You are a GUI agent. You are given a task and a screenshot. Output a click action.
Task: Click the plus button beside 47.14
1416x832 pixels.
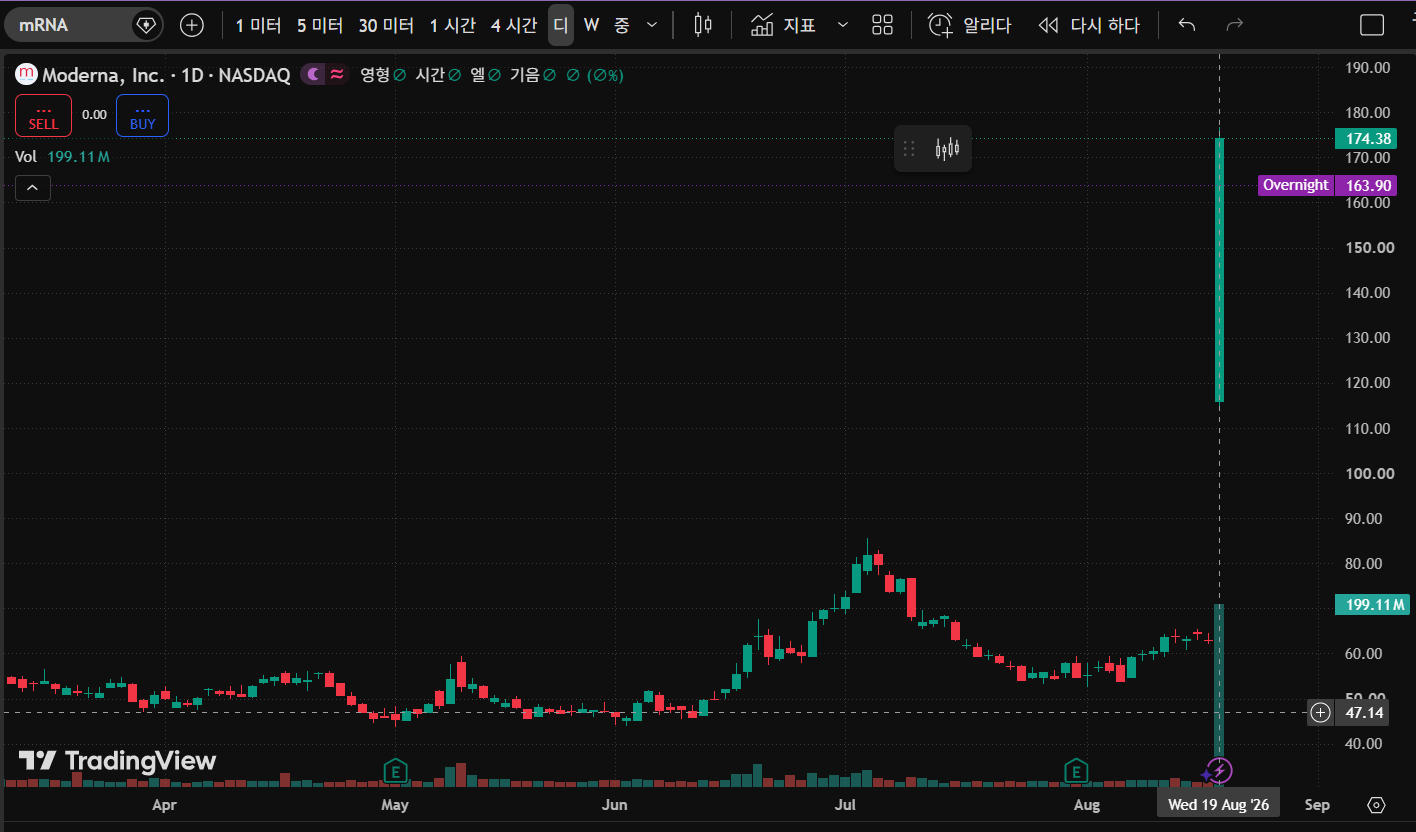pos(1320,713)
